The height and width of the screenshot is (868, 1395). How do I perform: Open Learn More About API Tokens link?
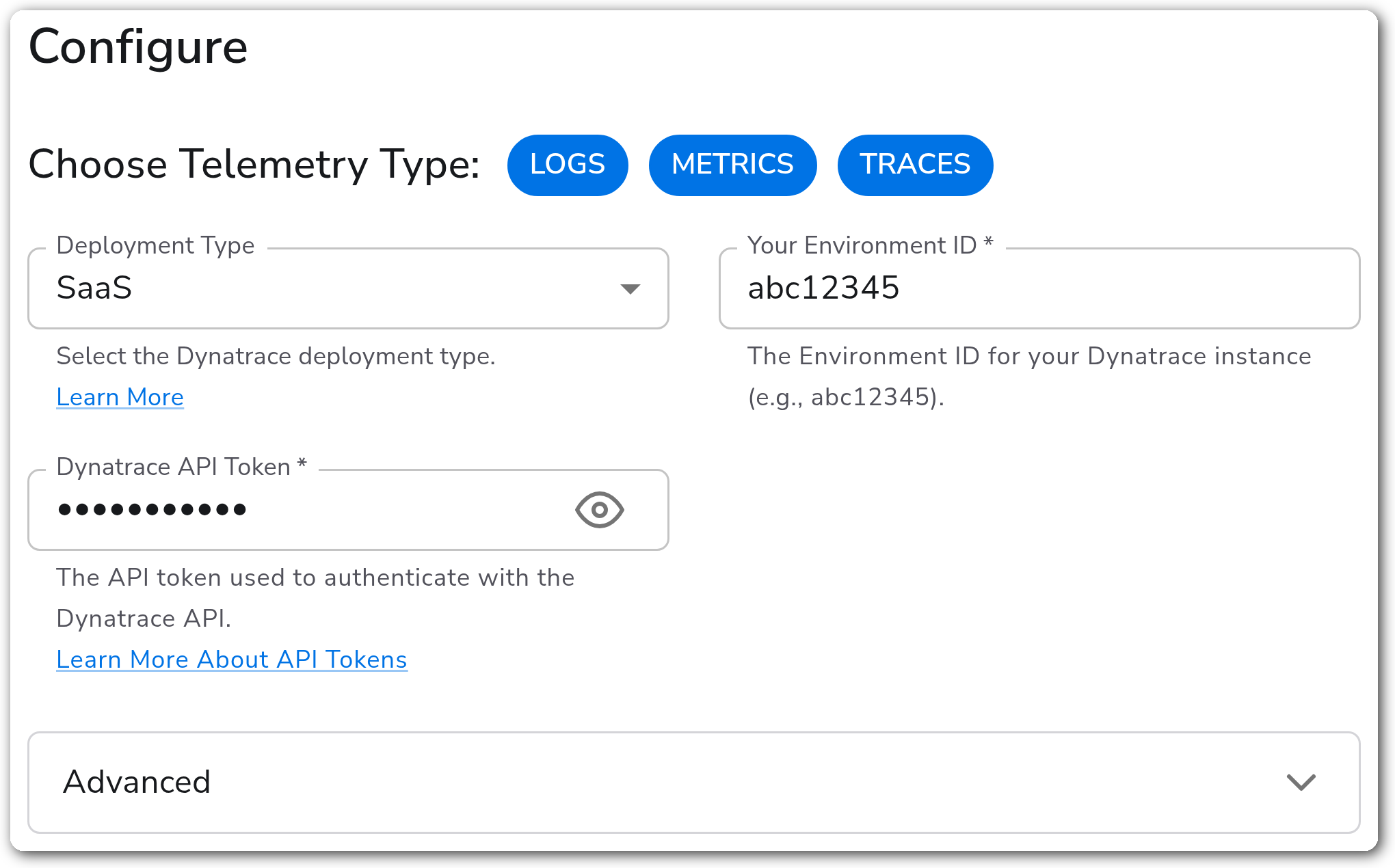(232, 660)
